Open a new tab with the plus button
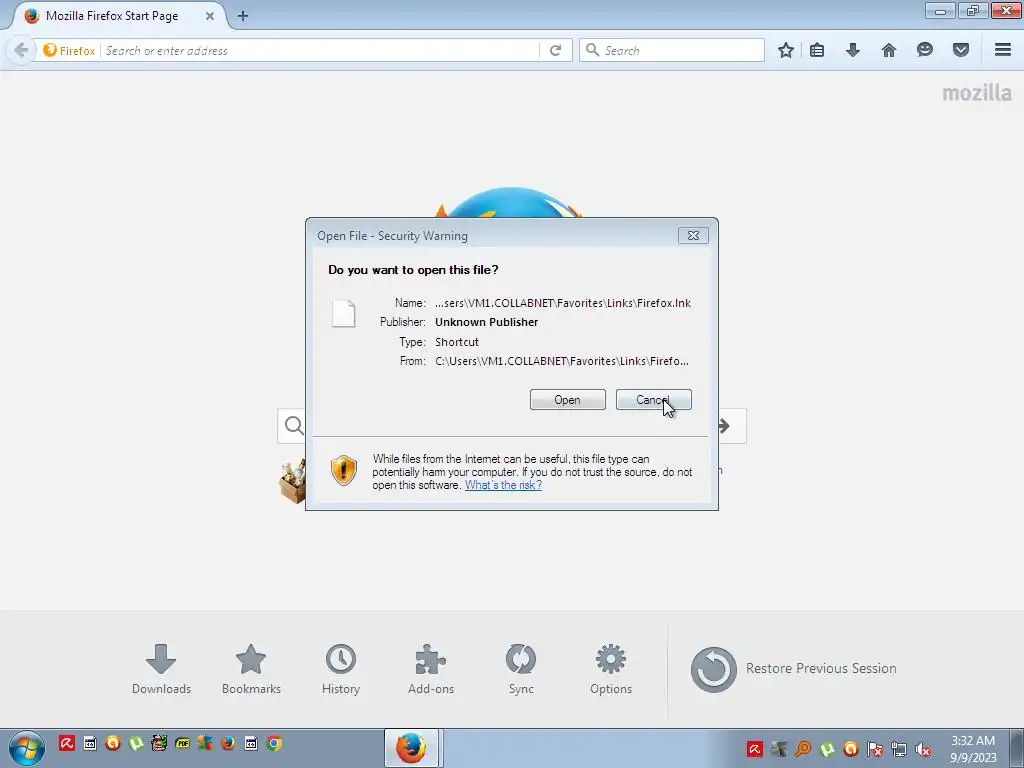This screenshot has height=768, width=1024. (x=243, y=16)
